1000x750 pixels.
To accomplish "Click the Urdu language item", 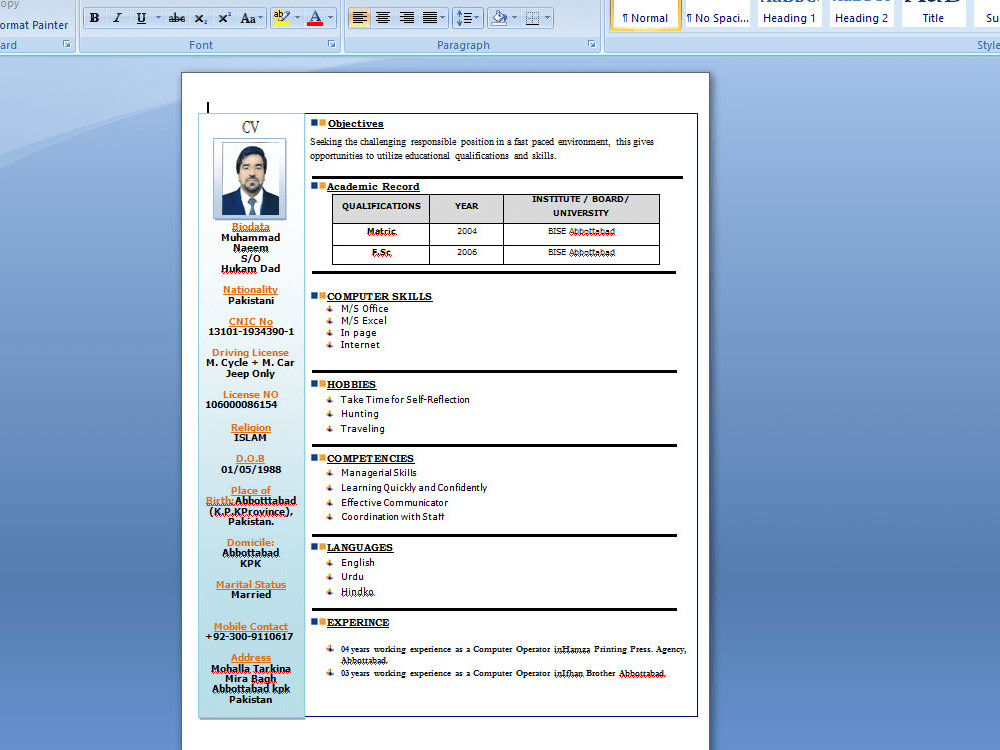I will click(352, 577).
